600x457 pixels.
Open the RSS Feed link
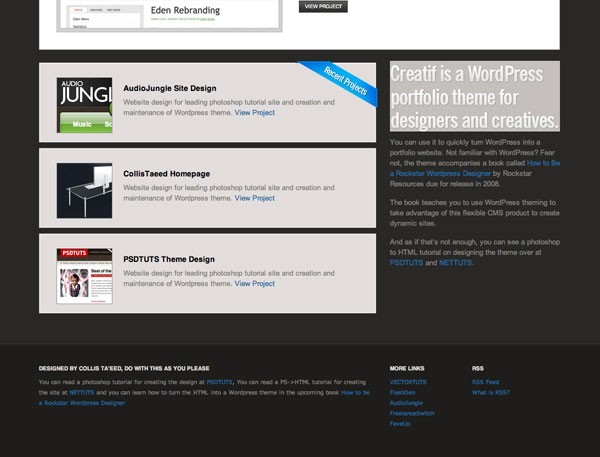click(x=485, y=382)
